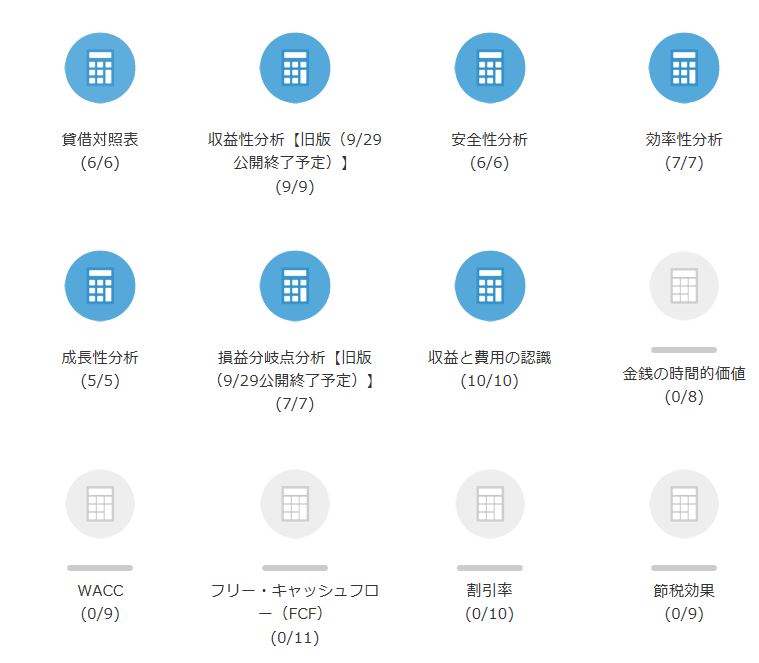The height and width of the screenshot is (663, 759).
Task: Select 収益と費用の認識 (10/10) label
Action: point(490,369)
